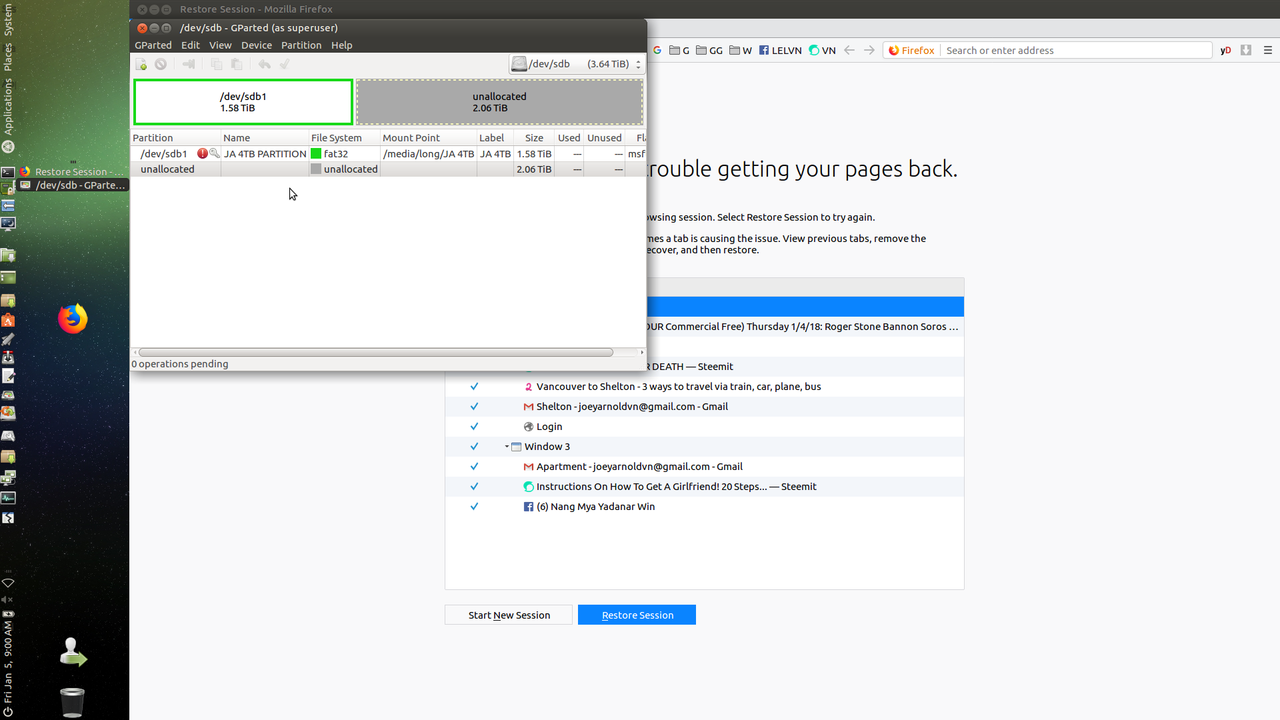This screenshot has width=1280, height=720.
Task: Click the Firefox forward arrow button
Action: (869, 50)
